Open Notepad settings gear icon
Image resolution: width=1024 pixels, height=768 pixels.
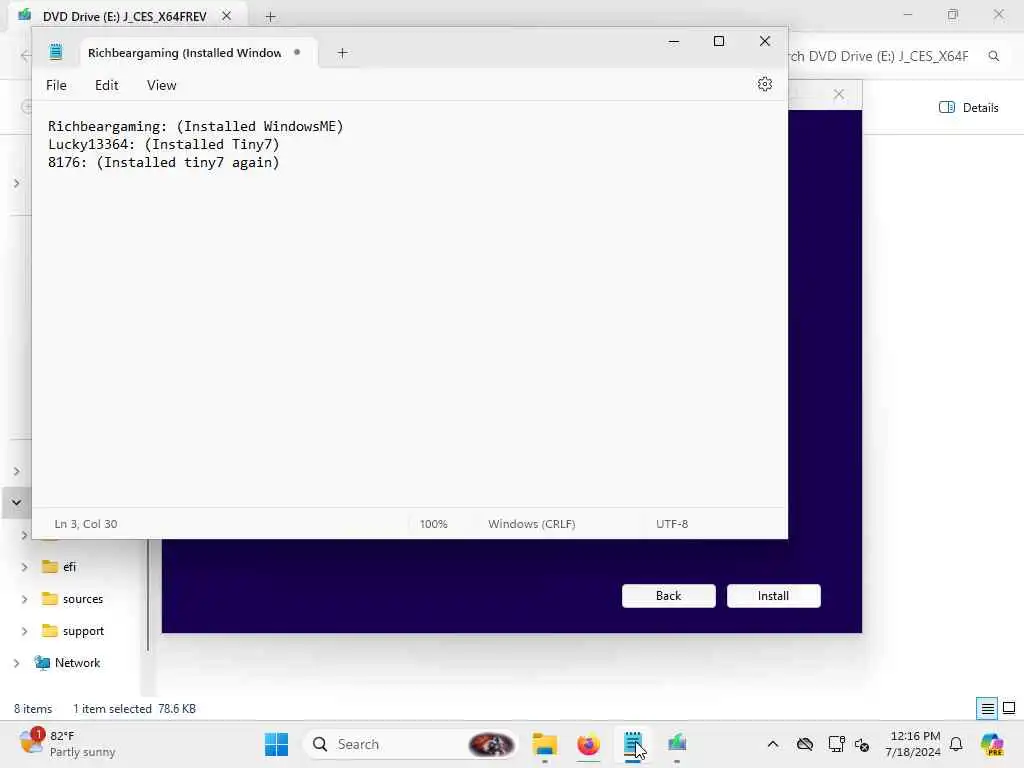pyautogui.click(x=765, y=84)
